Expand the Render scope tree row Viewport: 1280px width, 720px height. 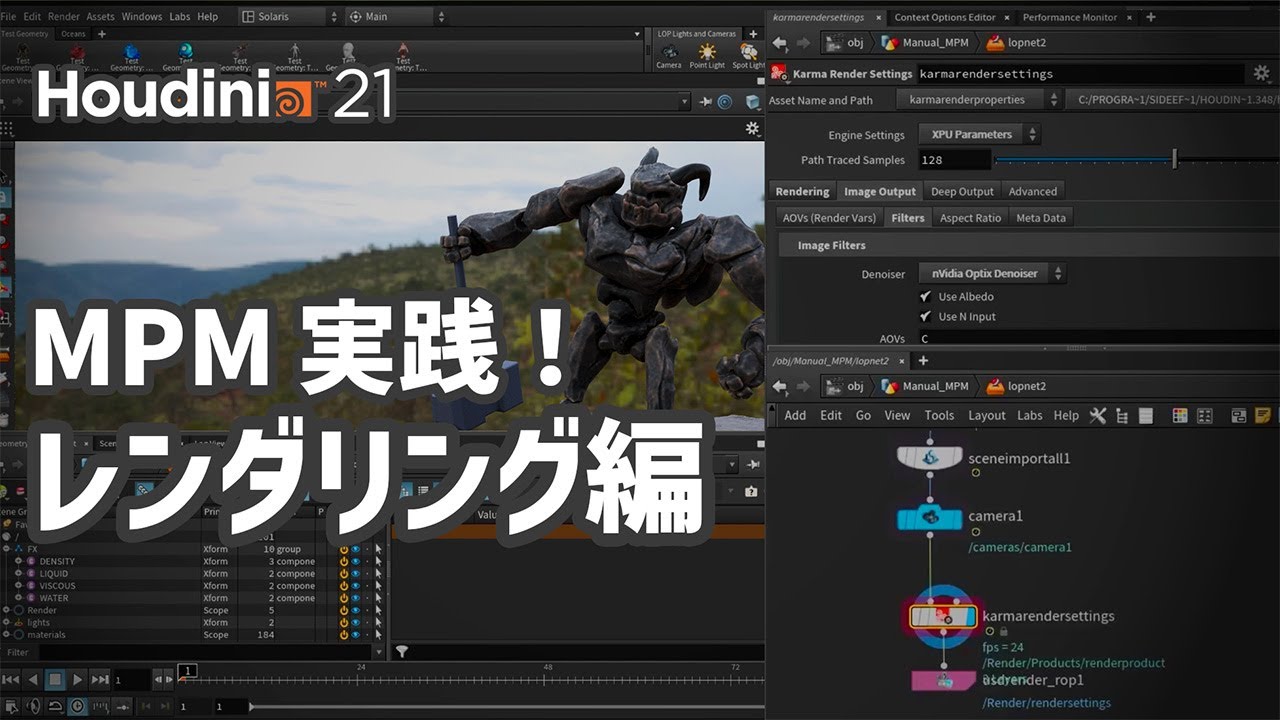coord(6,610)
